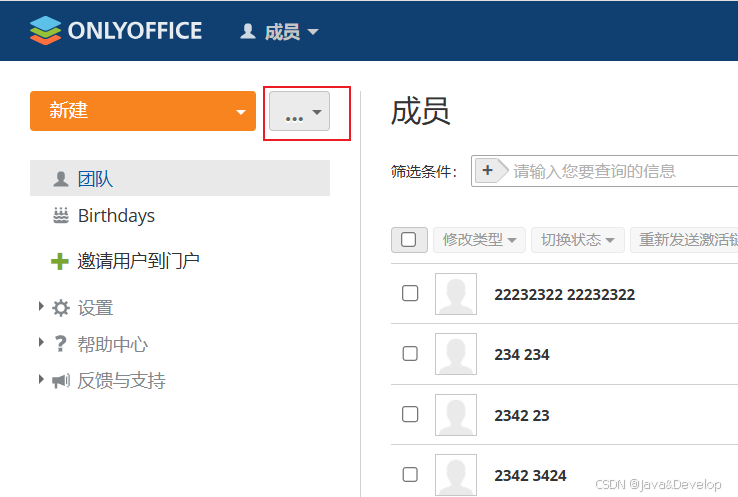Open member name 2342 3424
This screenshot has width=738, height=497.
530,476
